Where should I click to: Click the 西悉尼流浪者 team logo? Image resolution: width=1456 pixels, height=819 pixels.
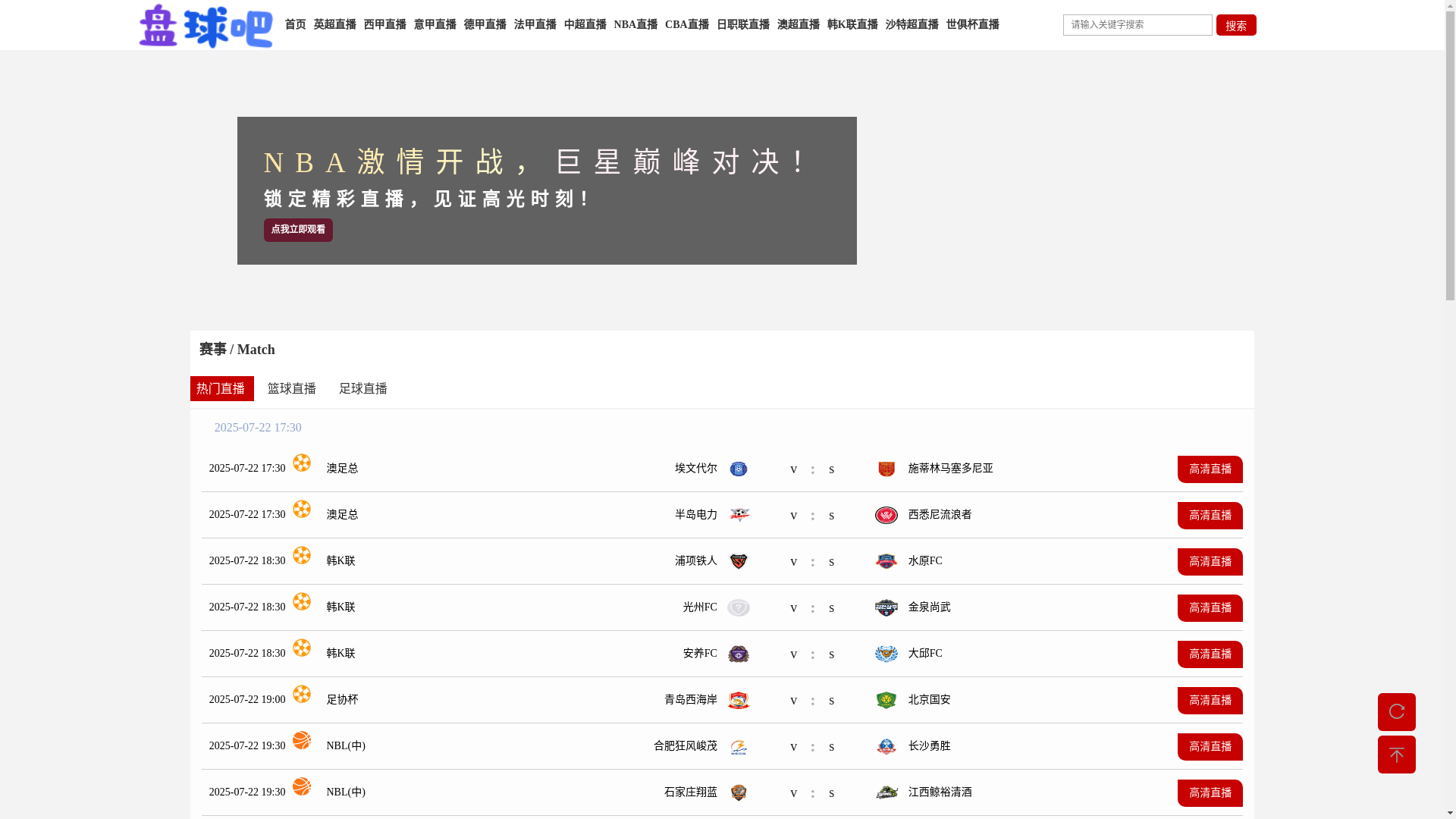(x=886, y=516)
